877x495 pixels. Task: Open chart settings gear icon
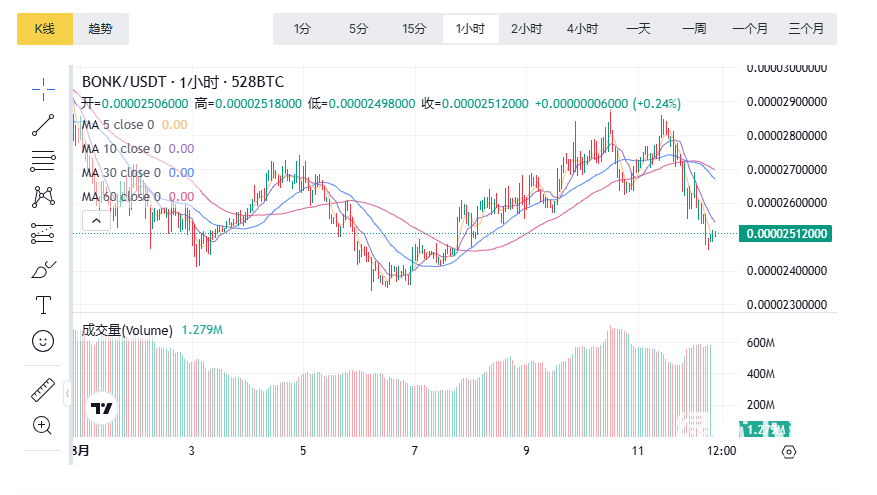tap(788, 452)
